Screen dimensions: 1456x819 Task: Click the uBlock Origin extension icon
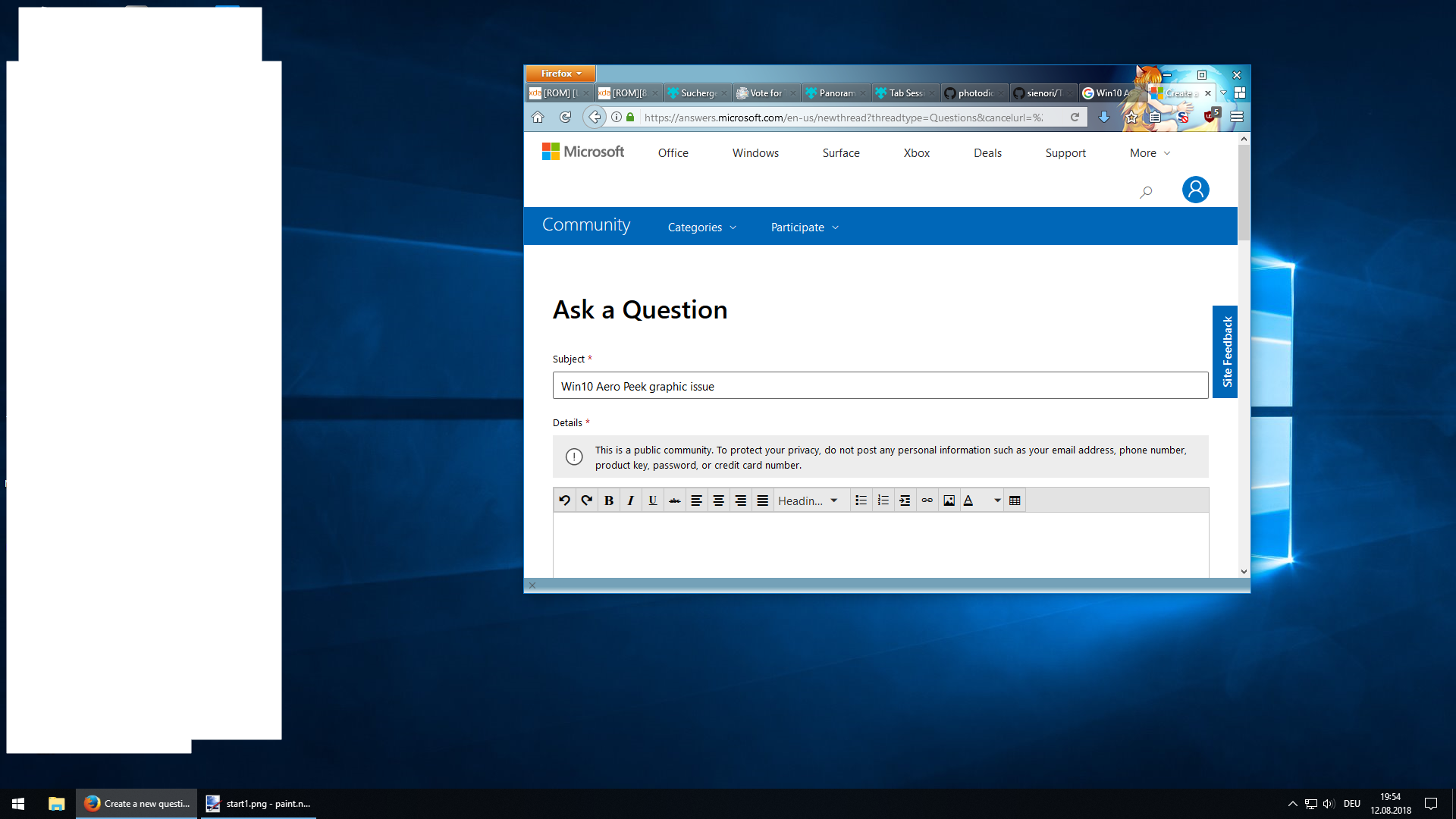pos(1210,116)
